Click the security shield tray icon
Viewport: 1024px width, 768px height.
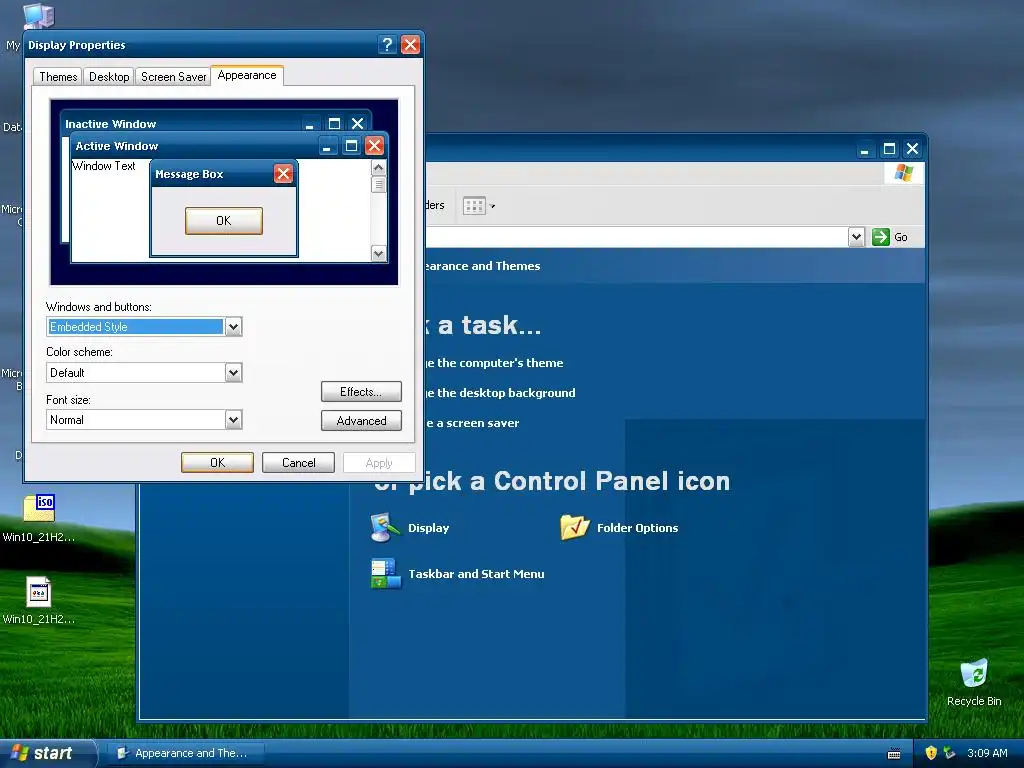coord(931,753)
